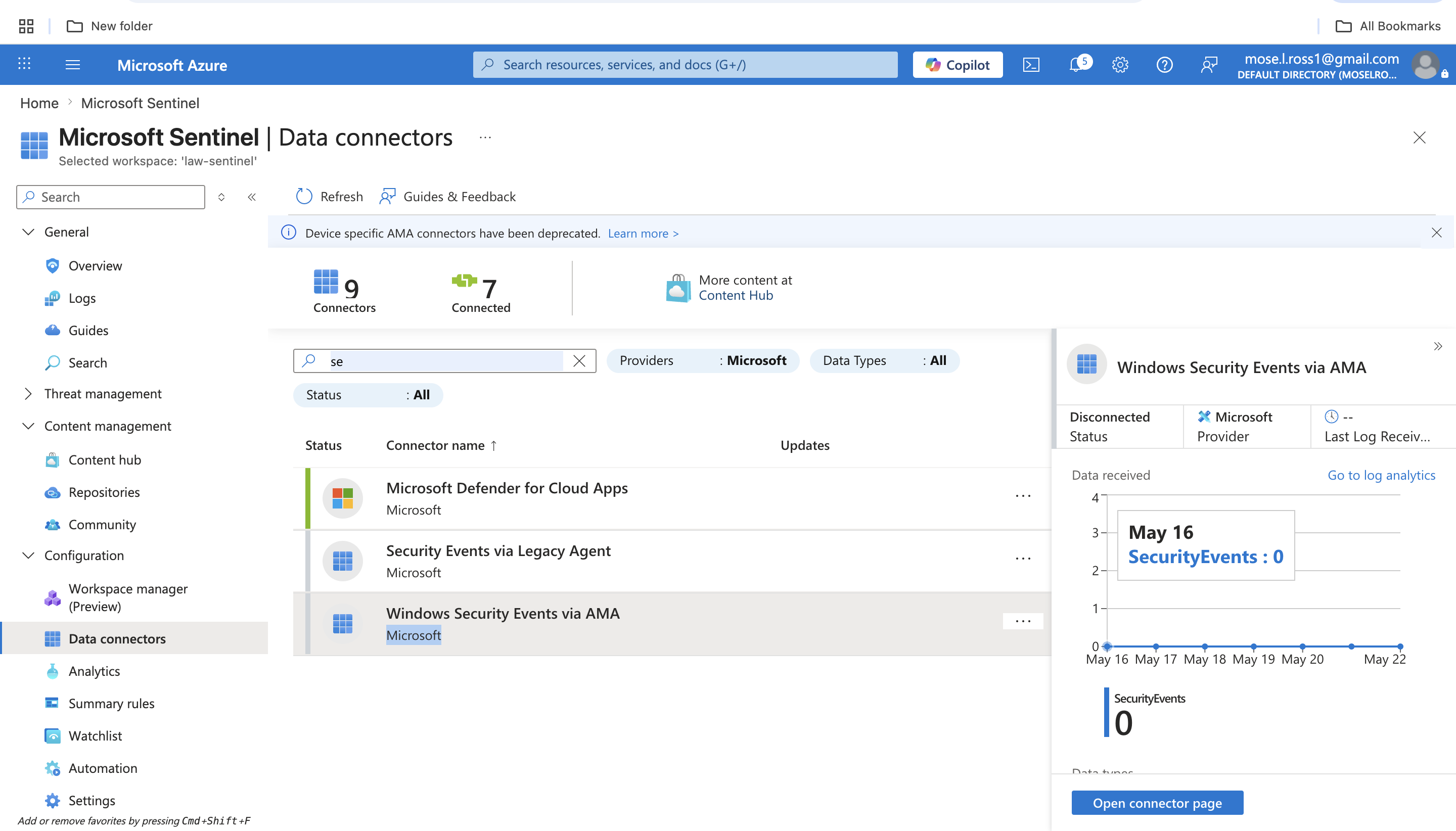
Task: Click the connector search field containing 'se'
Action: click(x=445, y=361)
